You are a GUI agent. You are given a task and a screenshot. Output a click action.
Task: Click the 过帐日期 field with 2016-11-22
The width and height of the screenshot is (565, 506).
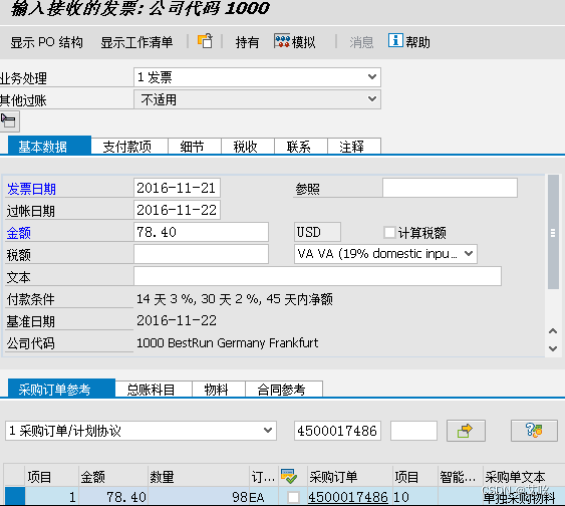pos(177,210)
